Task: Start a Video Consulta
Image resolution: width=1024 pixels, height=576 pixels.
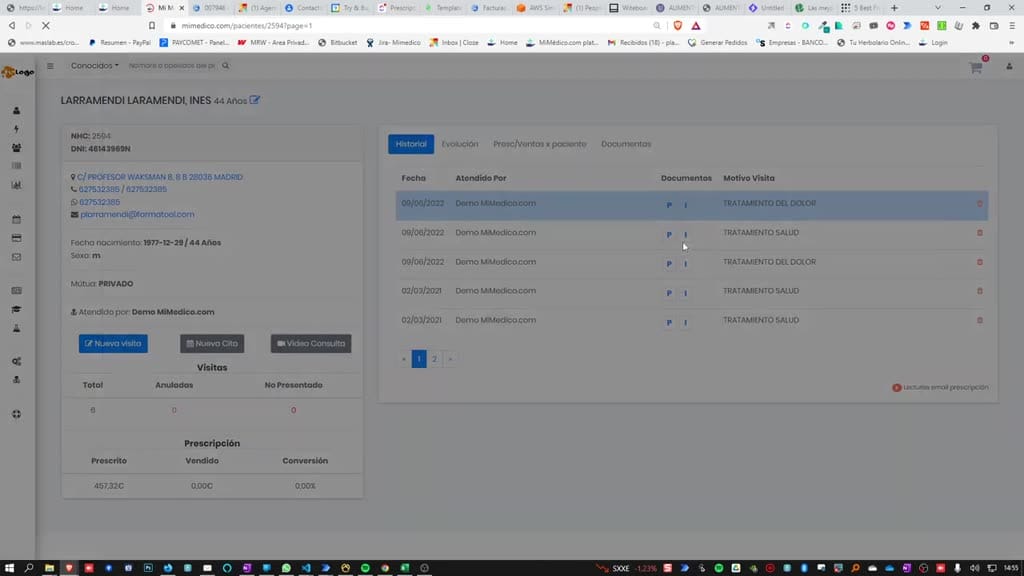Action: tap(311, 344)
